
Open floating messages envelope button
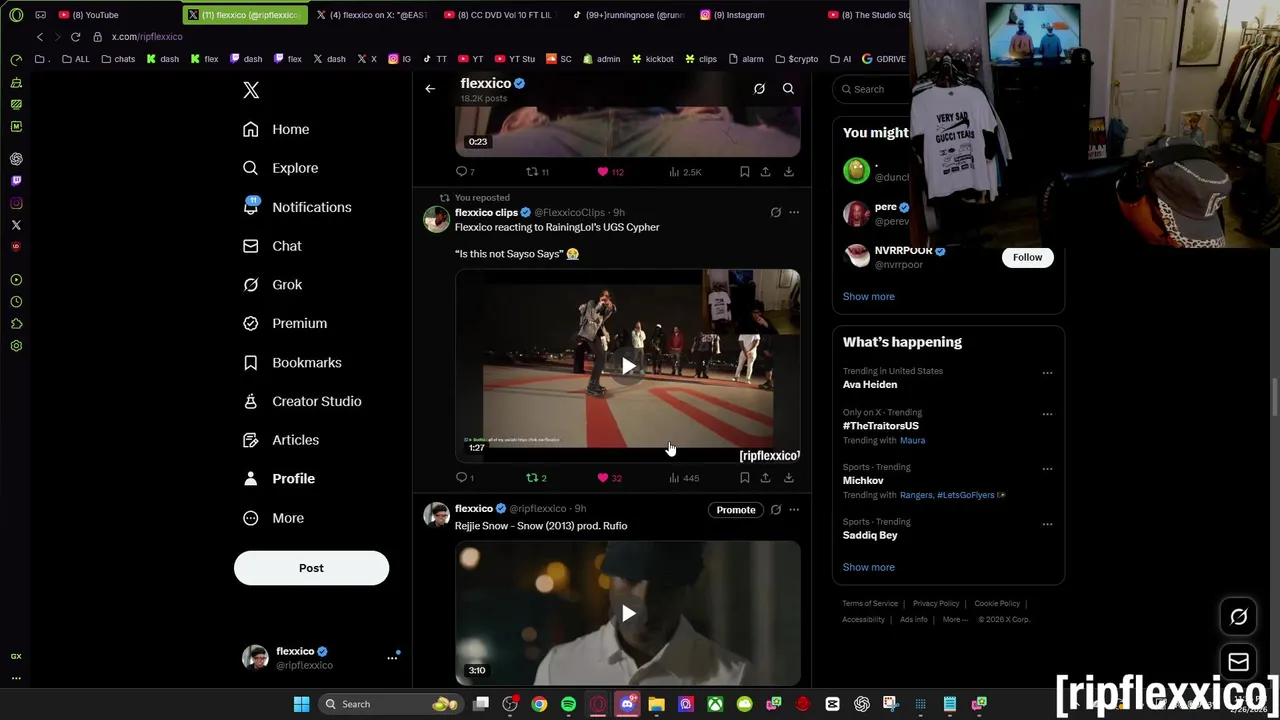pyautogui.click(x=1238, y=662)
